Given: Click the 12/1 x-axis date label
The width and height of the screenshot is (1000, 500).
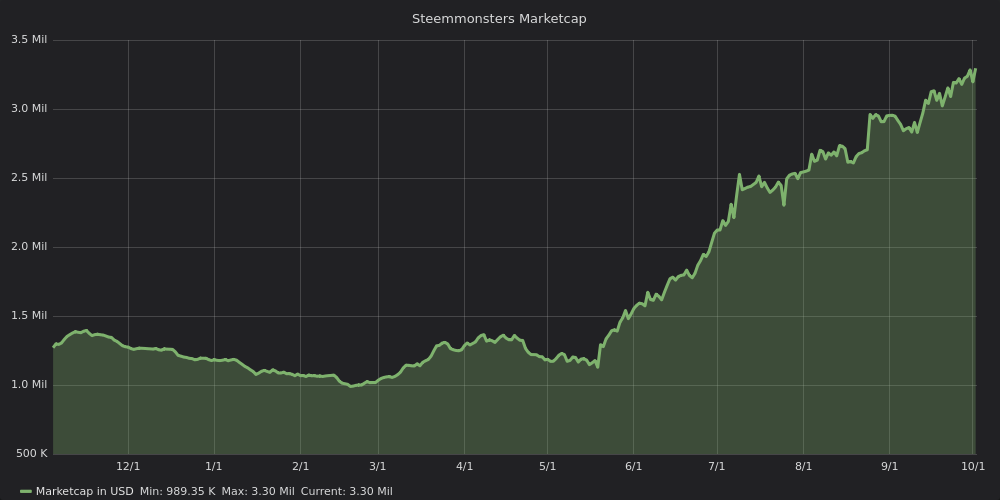Looking at the screenshot, I should click(x=128, y=466).
